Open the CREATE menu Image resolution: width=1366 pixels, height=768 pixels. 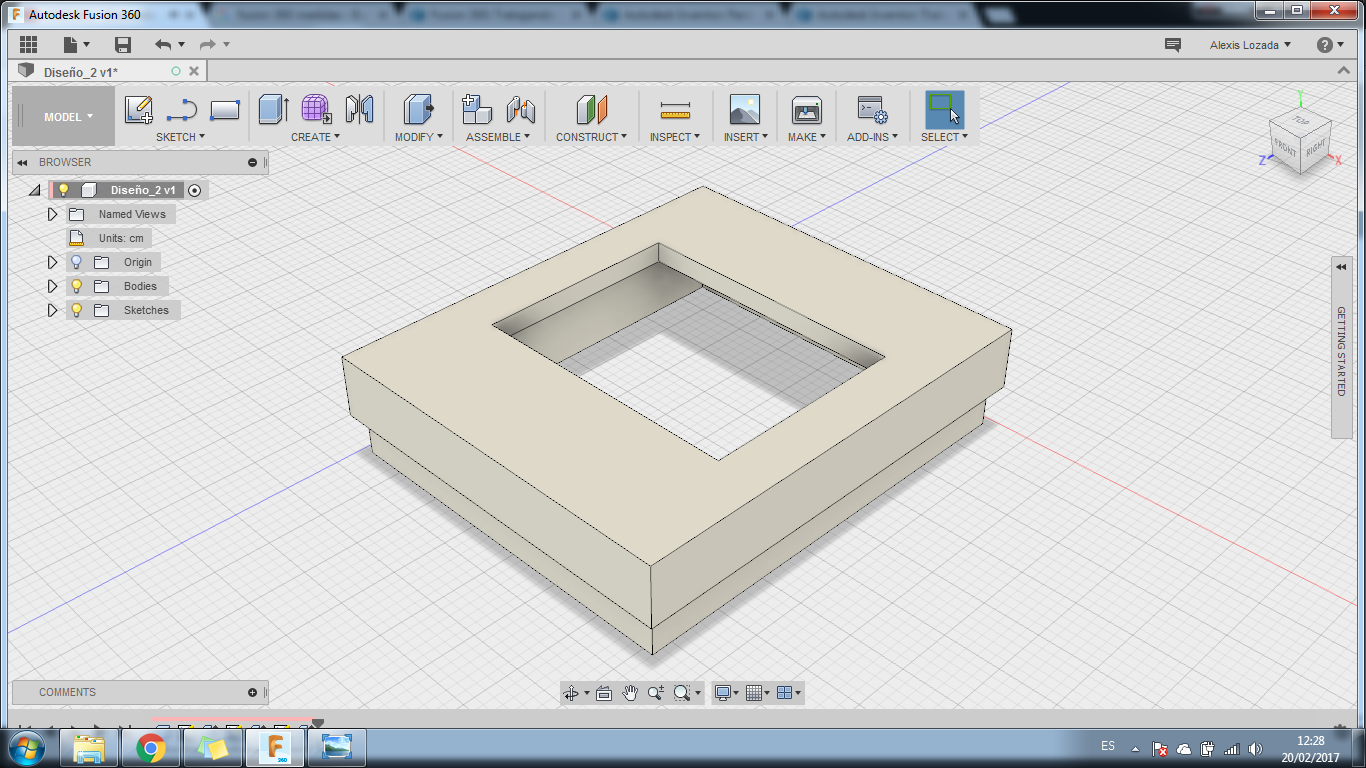315,137
